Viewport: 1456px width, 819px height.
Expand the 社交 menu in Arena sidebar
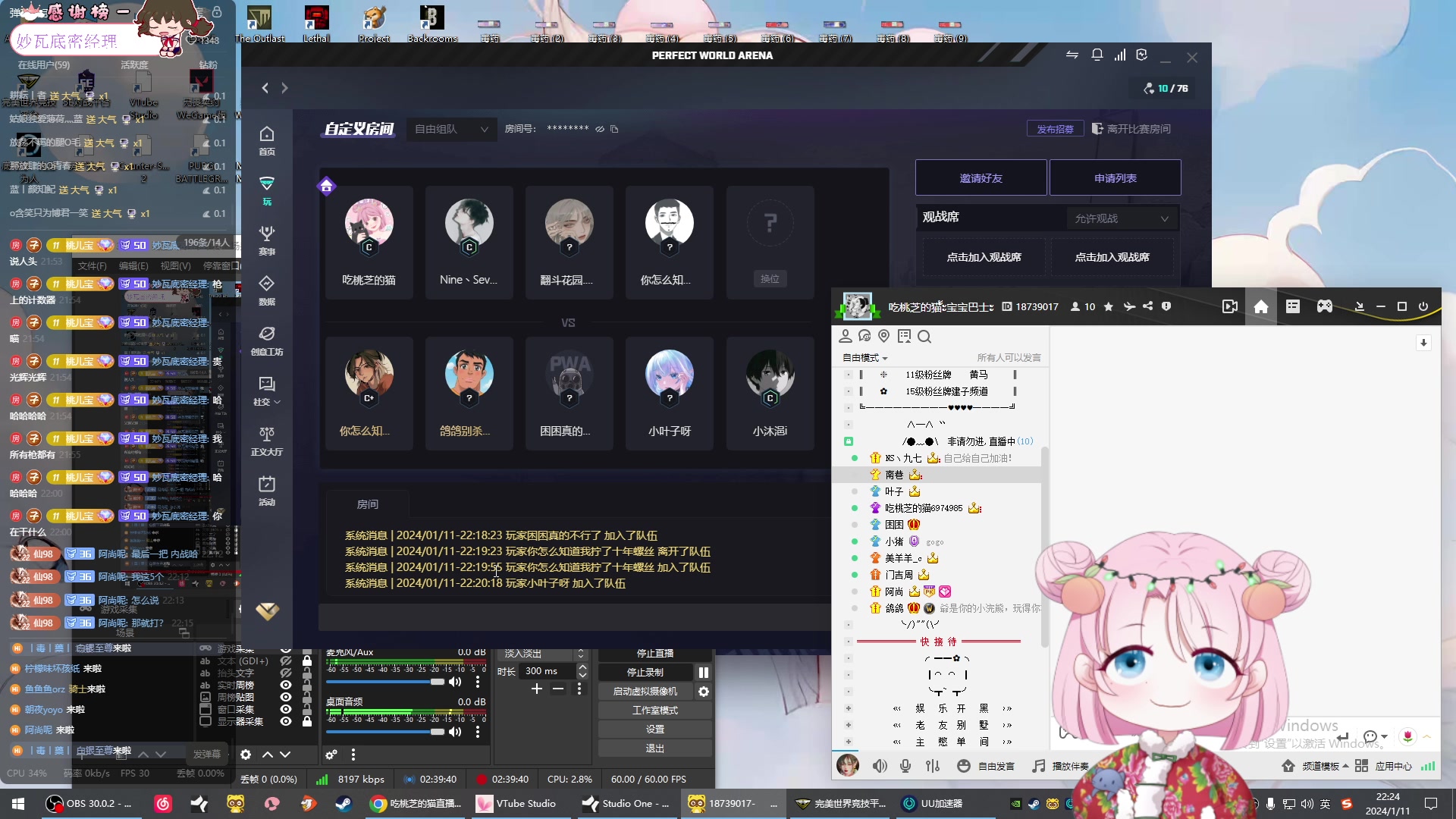click(267, 390)
